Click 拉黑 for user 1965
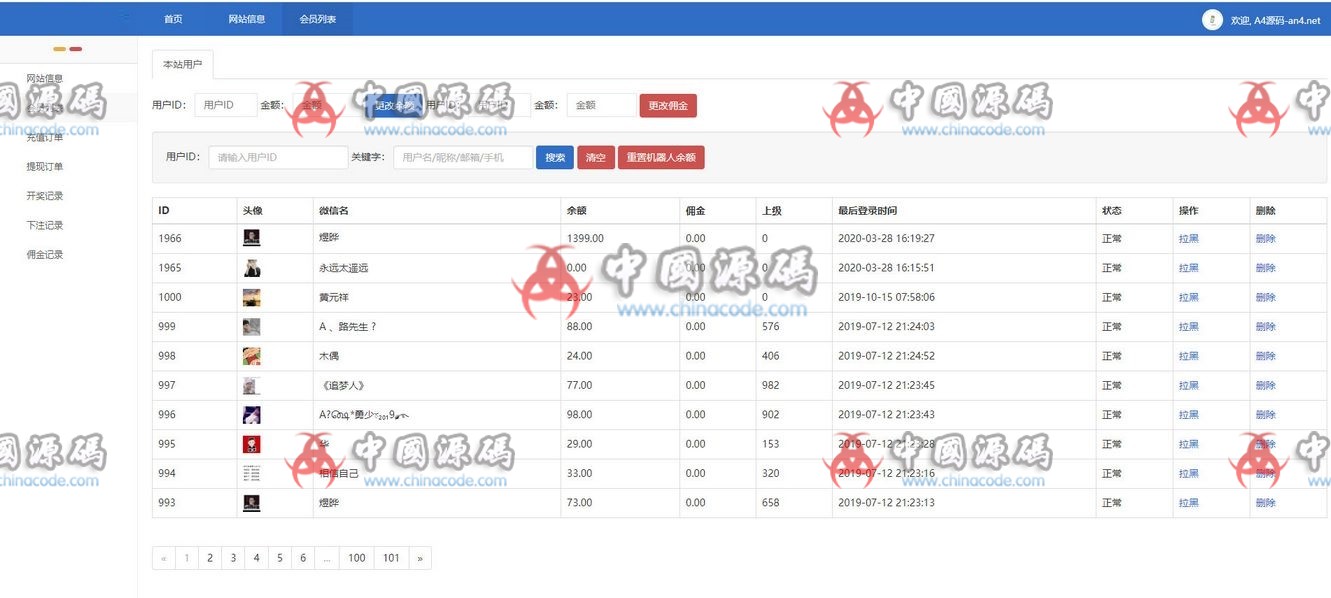 click(x=1188, y=268)
